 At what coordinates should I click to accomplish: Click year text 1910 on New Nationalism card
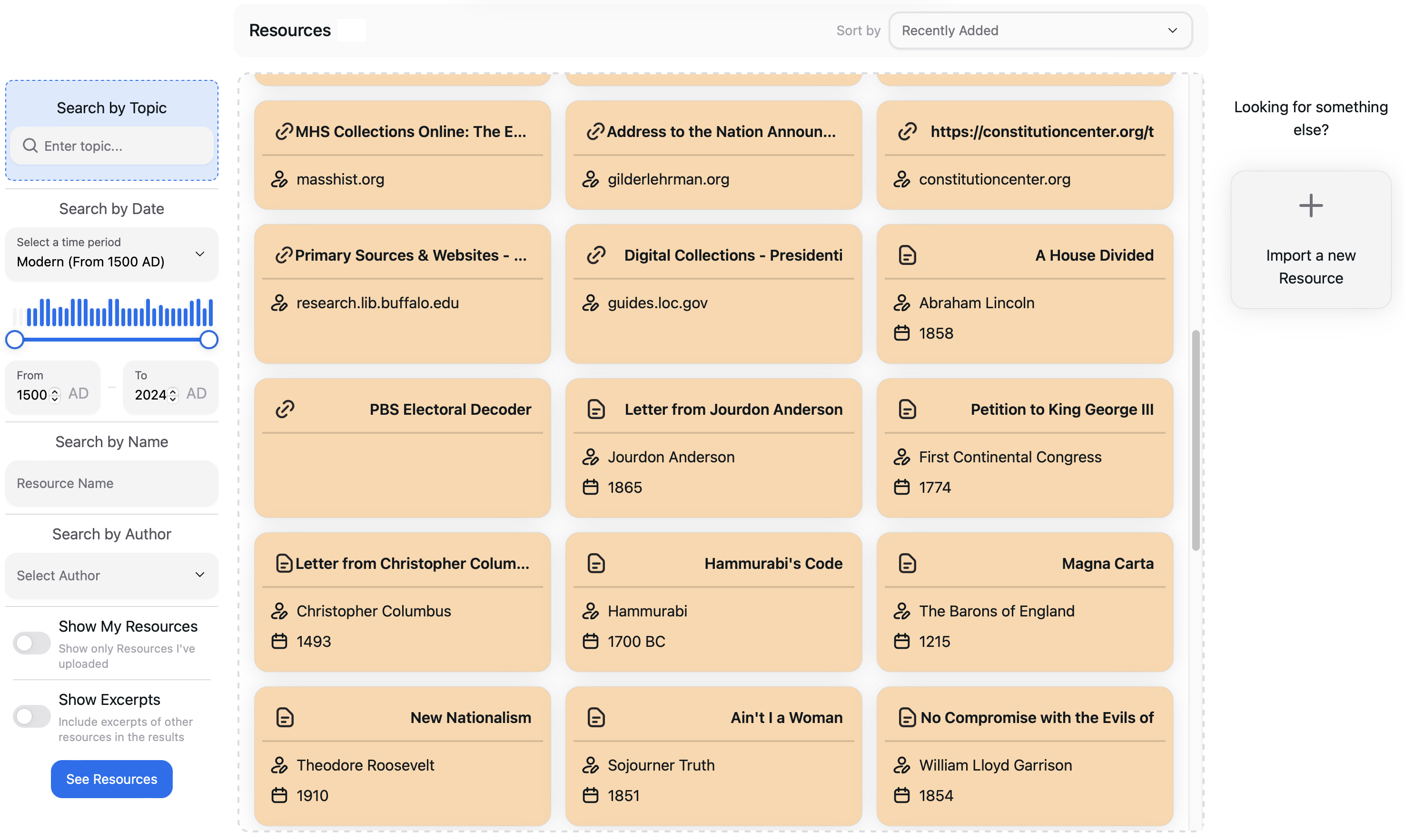(312, 795)
